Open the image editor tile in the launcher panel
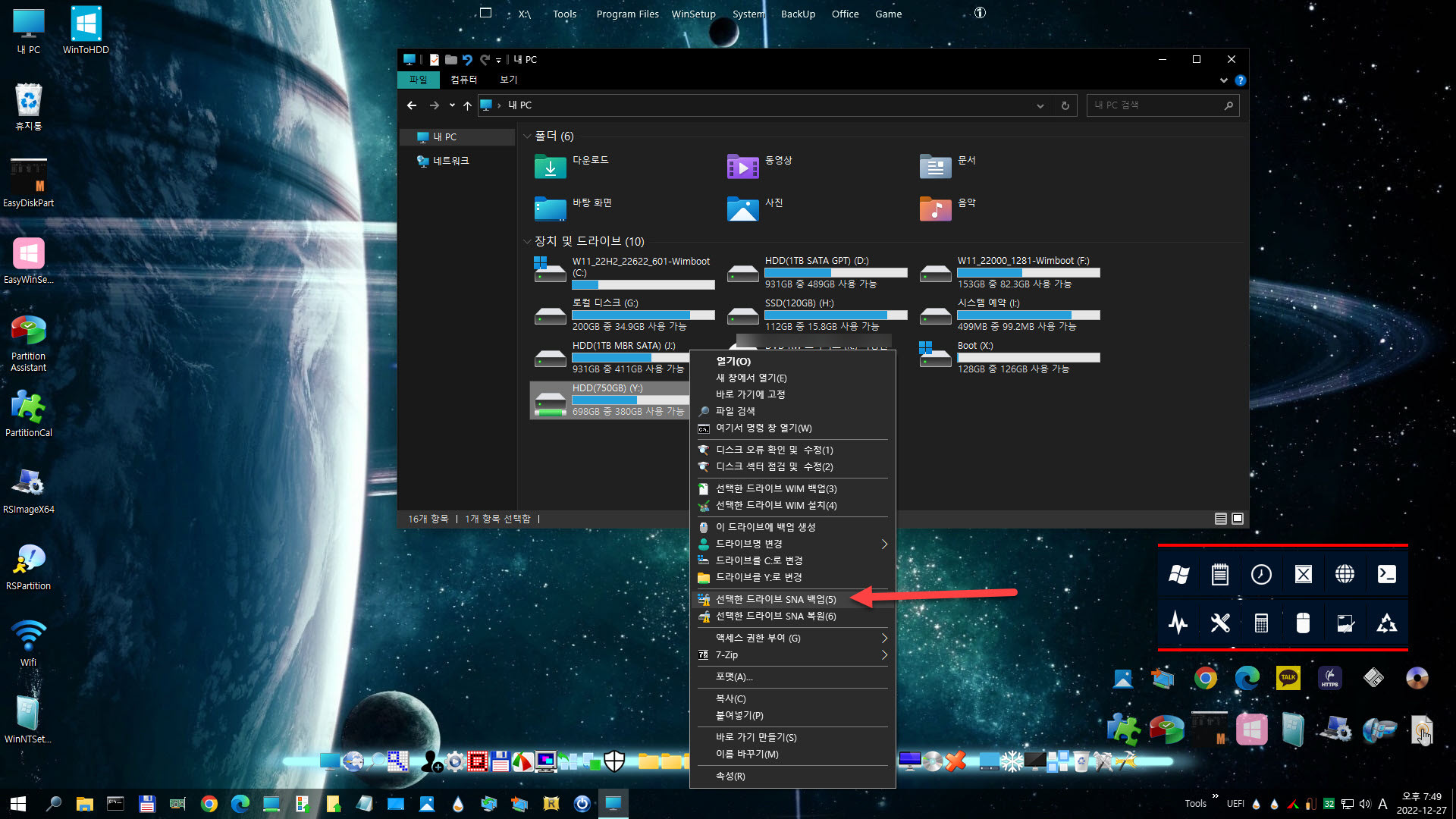1456x819 pixels. coord(1345,623)
